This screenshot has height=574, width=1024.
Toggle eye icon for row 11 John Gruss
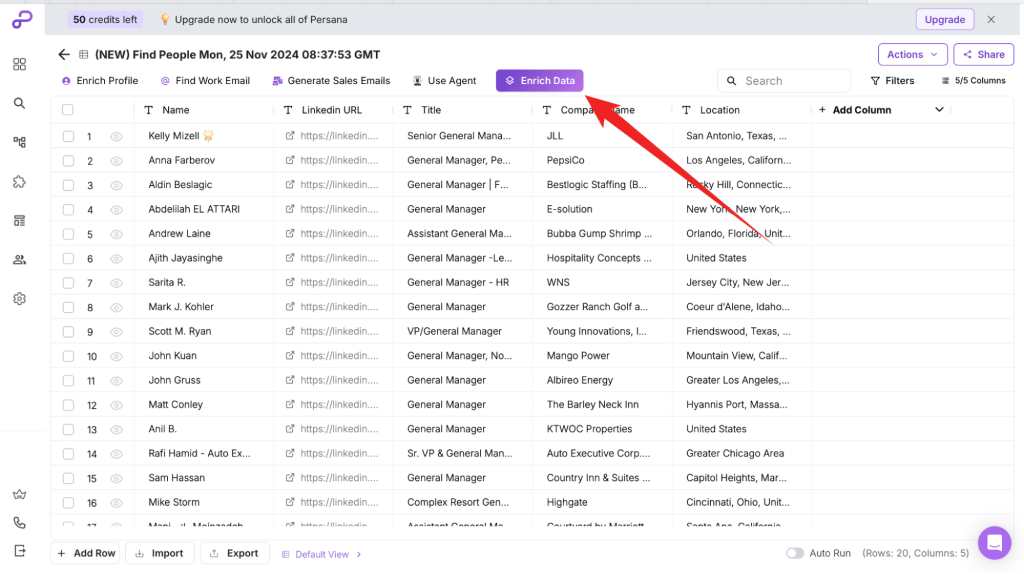[116, 381]
